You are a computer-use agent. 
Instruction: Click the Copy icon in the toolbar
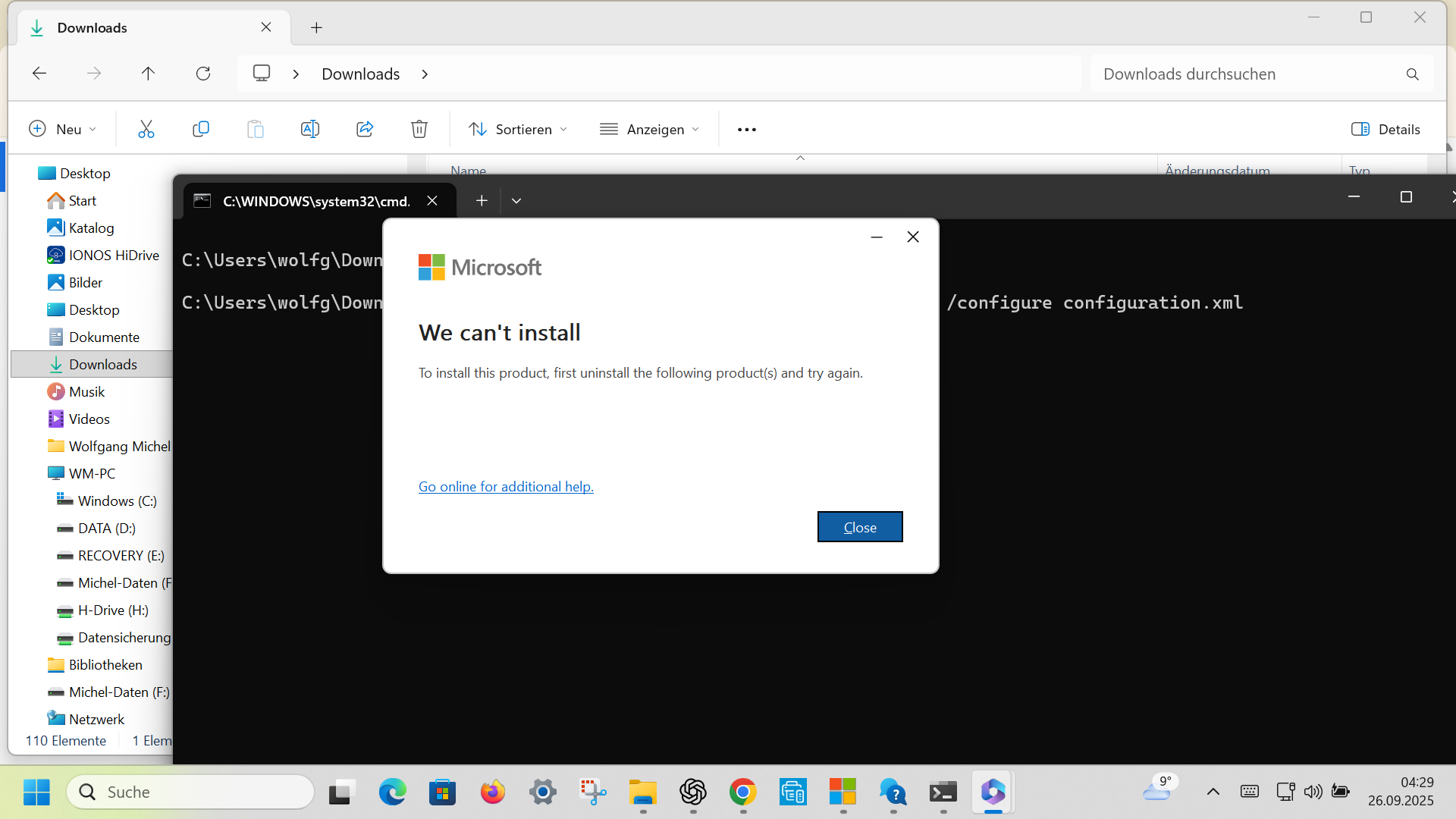click(x=201, y=129)
